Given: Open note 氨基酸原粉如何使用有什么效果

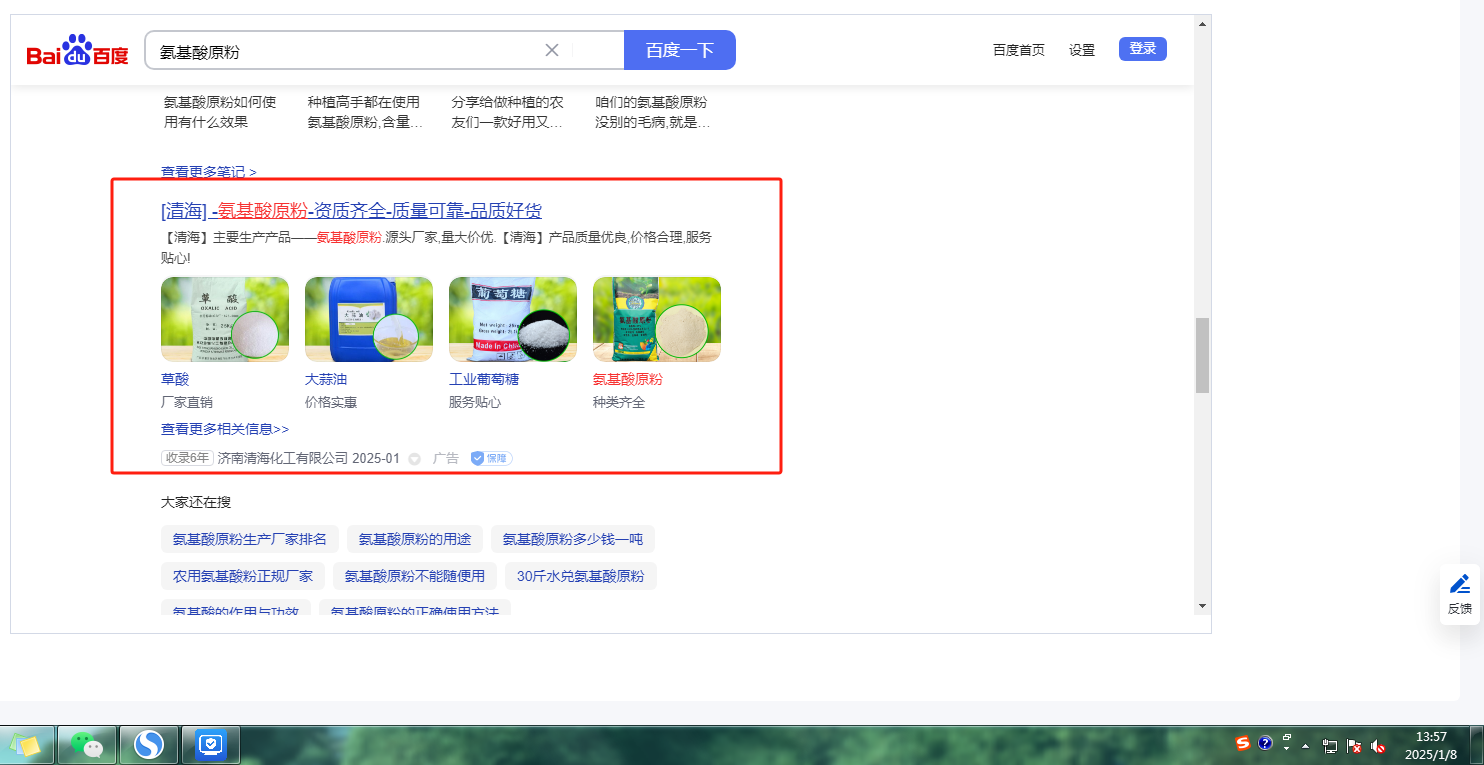Looking at the screenshot, I should 220,112.
